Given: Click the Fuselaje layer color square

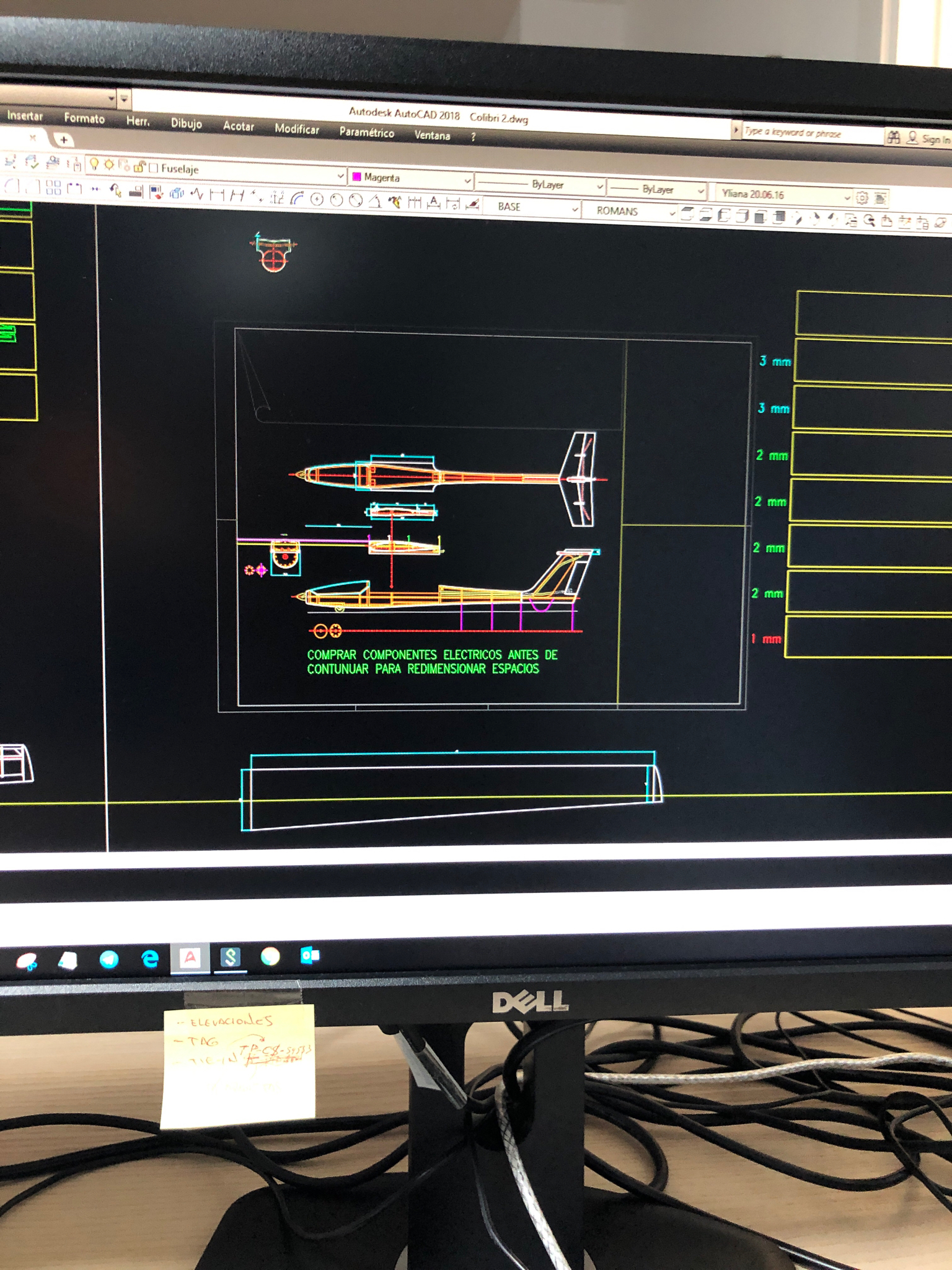Looking at the screenshot, I should (x=154, y=167).
